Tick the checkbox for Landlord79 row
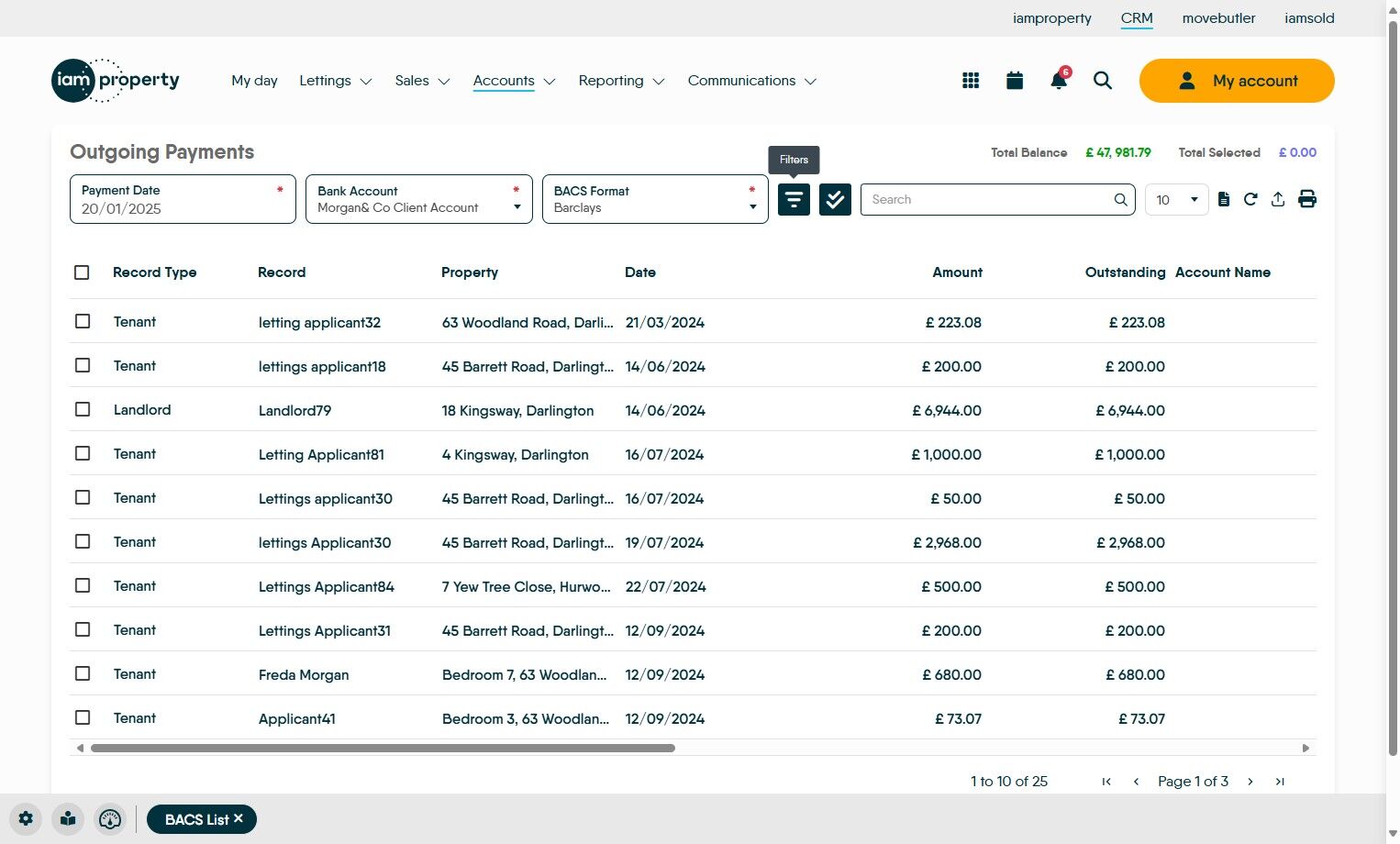Screen dimensions: 1400x844 point(83,409)
